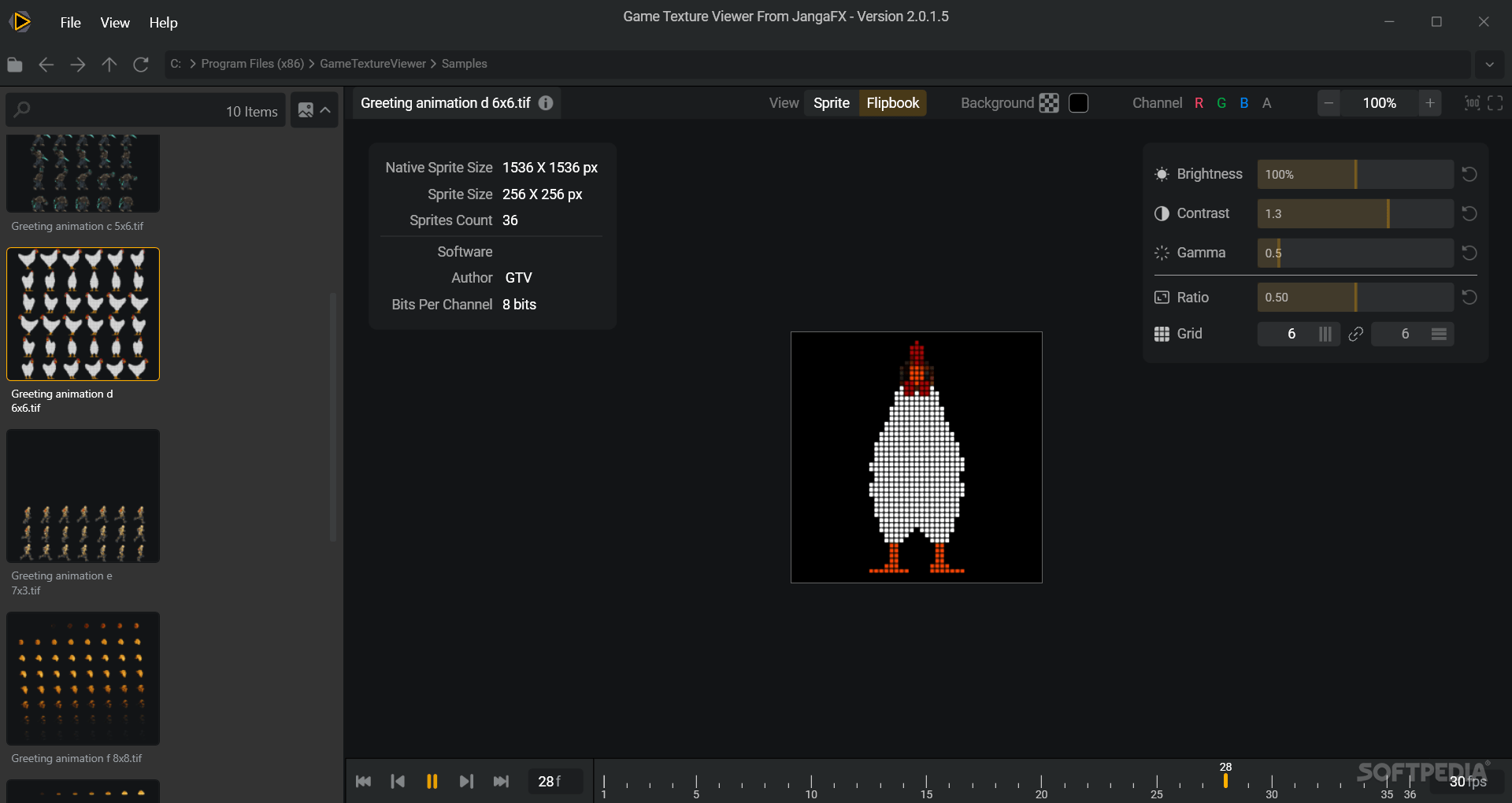Viewport: 1512px width, 803px height.
Task: Click the chicken sprite preview
Action: [x=916, y=457]
